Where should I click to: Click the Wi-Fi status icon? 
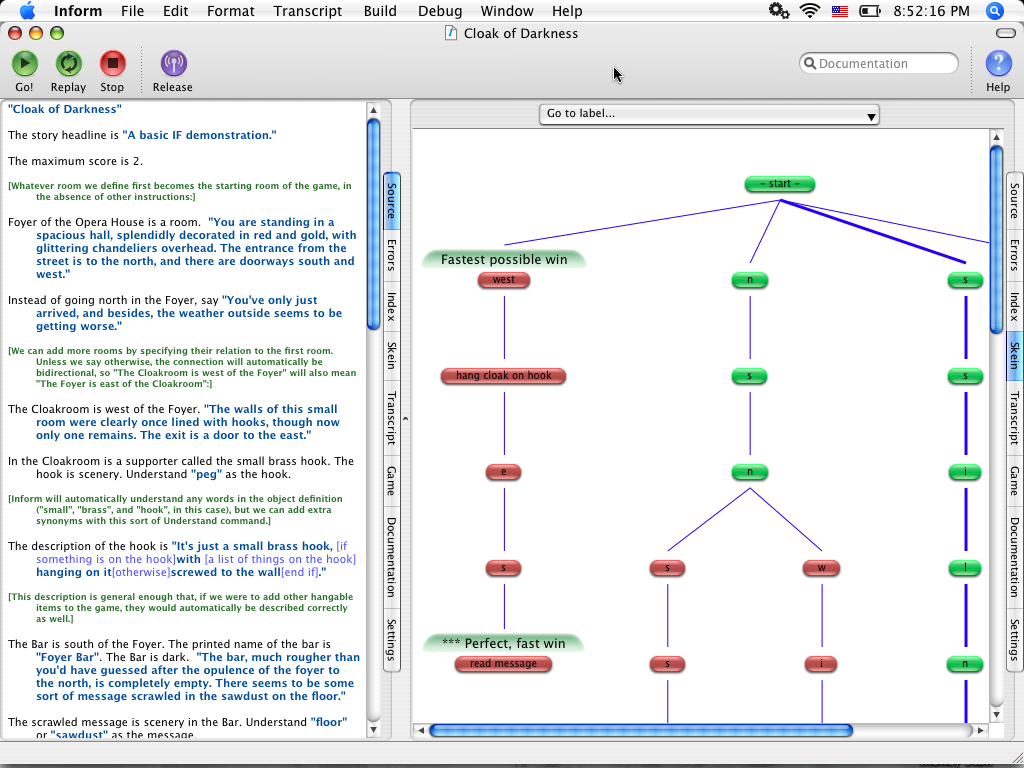[810, 10]
